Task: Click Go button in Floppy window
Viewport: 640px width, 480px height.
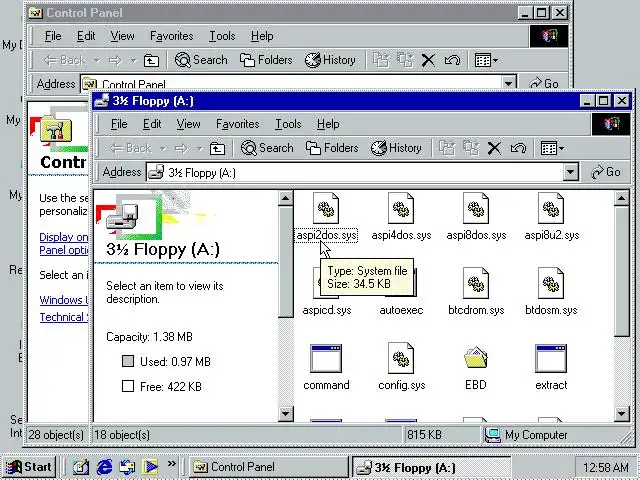Action: 606,172
